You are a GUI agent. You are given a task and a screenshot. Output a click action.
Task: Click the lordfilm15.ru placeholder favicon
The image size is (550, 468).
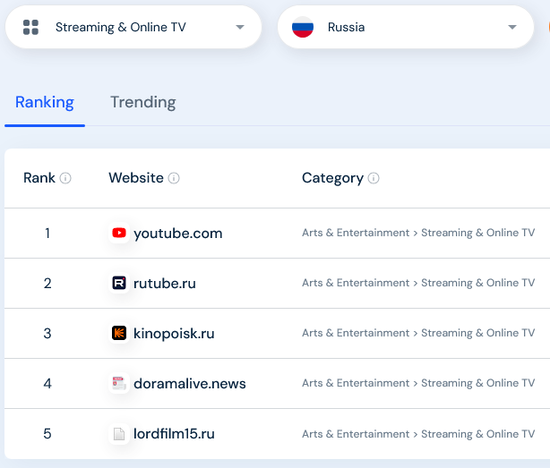119,434
